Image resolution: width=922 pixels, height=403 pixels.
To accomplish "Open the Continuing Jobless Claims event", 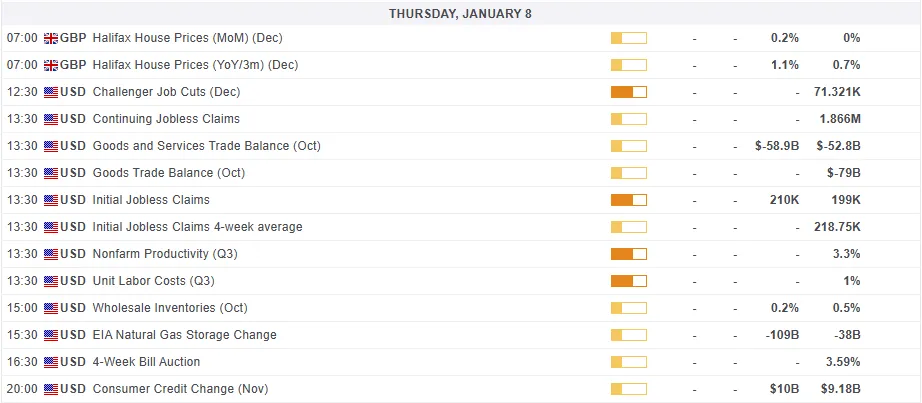I will (x=166, y=119).
